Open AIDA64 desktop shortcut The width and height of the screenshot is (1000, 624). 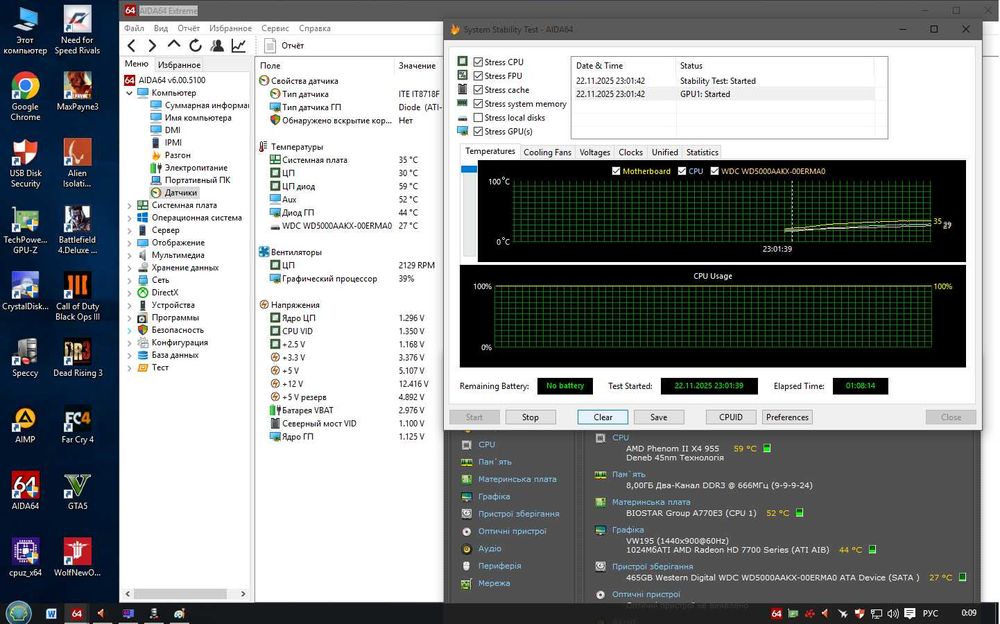26,491
